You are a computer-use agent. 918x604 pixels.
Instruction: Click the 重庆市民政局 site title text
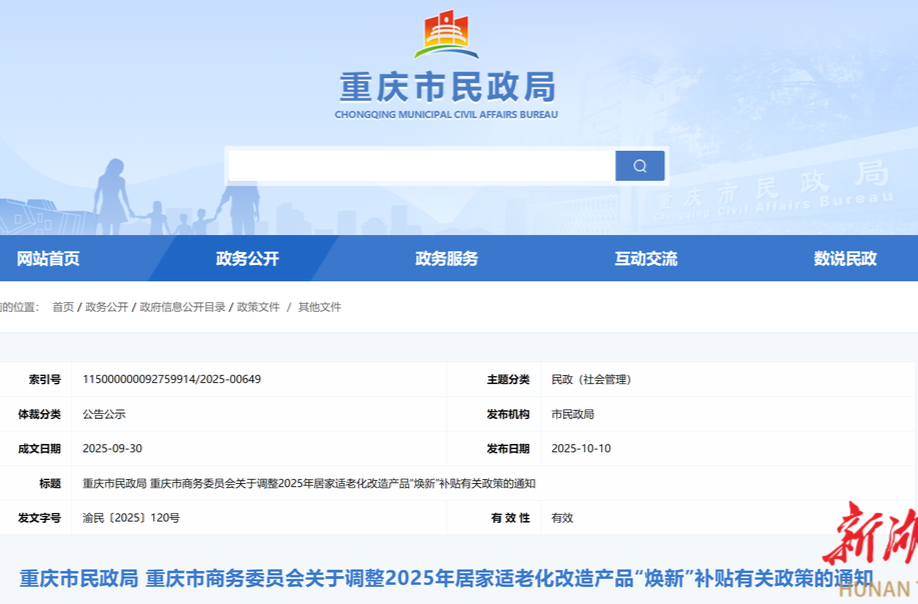(x=446, y=88)
